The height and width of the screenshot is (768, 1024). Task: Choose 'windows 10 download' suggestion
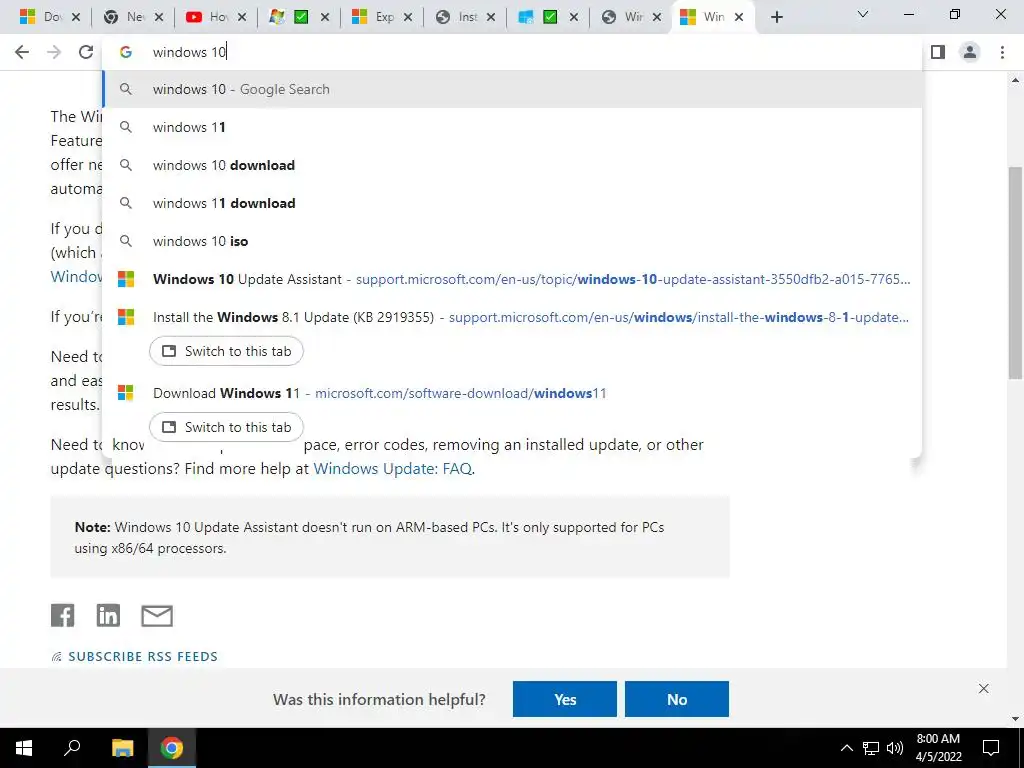[x=512, y=165]
